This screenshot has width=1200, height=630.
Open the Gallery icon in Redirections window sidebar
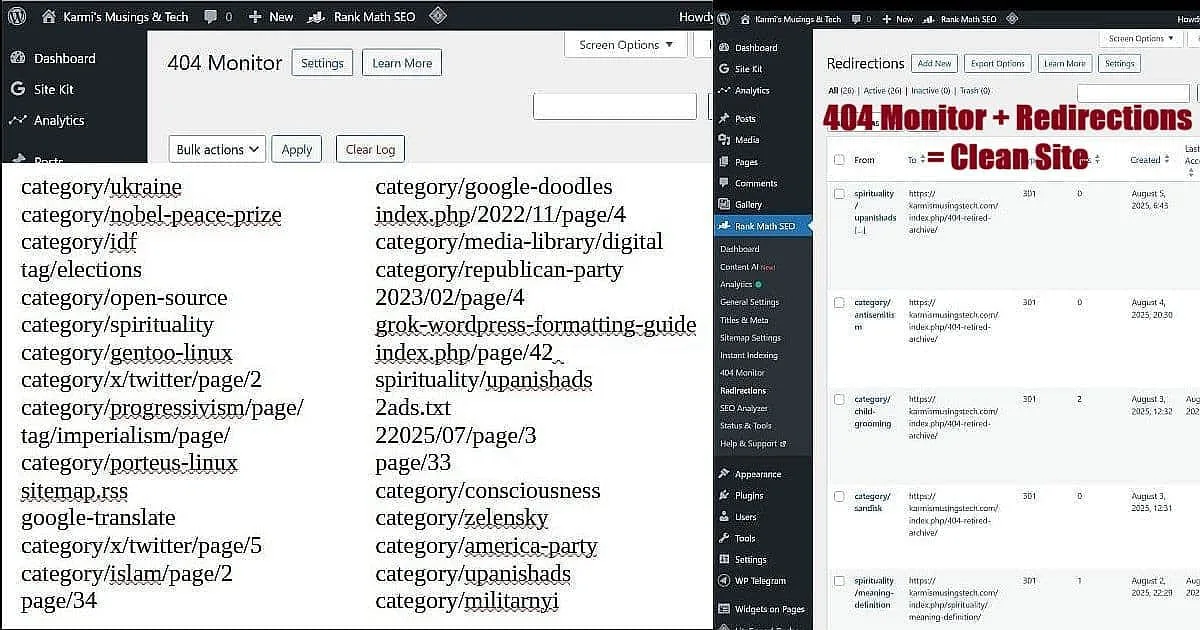724,204
